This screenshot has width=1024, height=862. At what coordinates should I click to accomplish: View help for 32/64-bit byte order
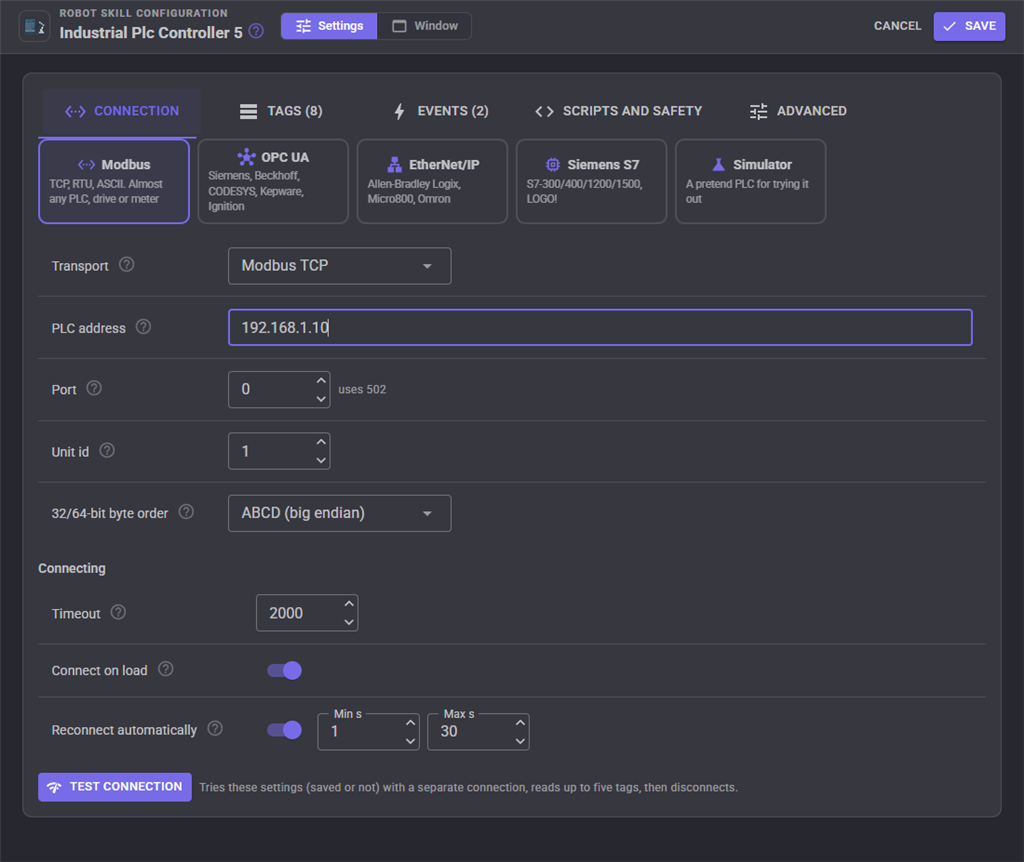tap(186, 512)
